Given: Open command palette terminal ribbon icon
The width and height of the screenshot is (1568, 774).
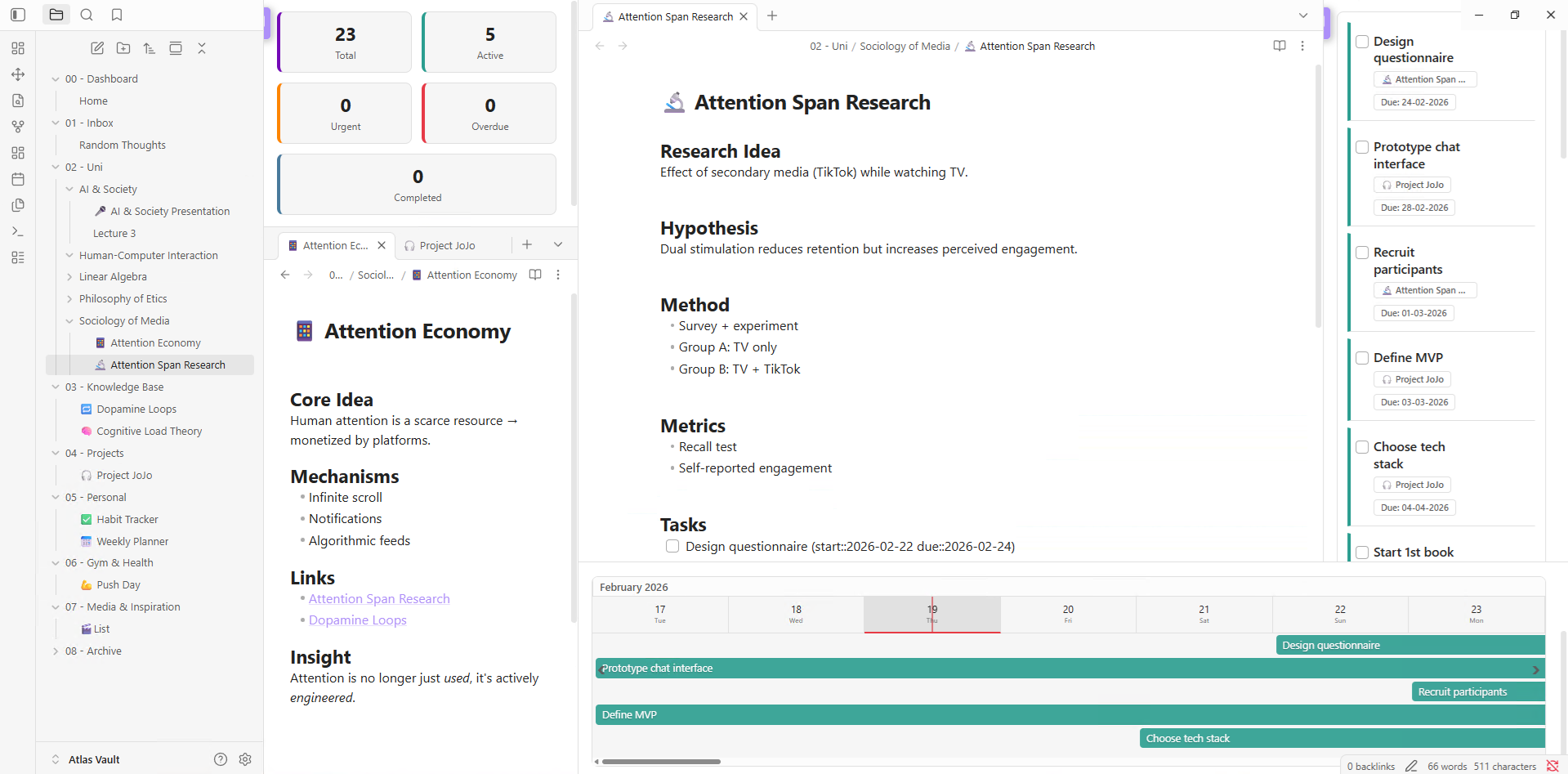Looking at the screenshot, I should click(x=18, y=231).
